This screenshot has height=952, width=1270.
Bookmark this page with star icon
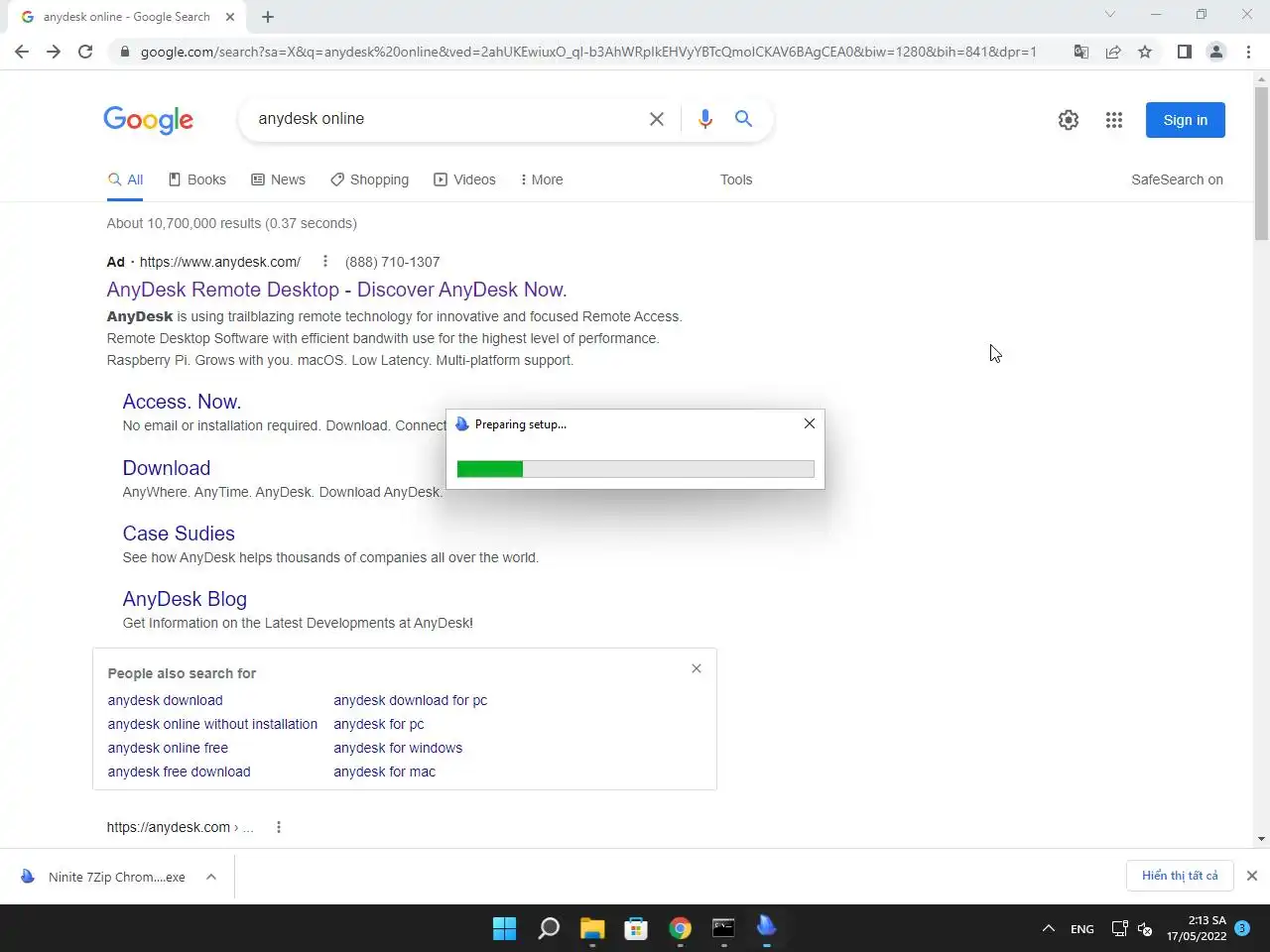click(1145, 52)
